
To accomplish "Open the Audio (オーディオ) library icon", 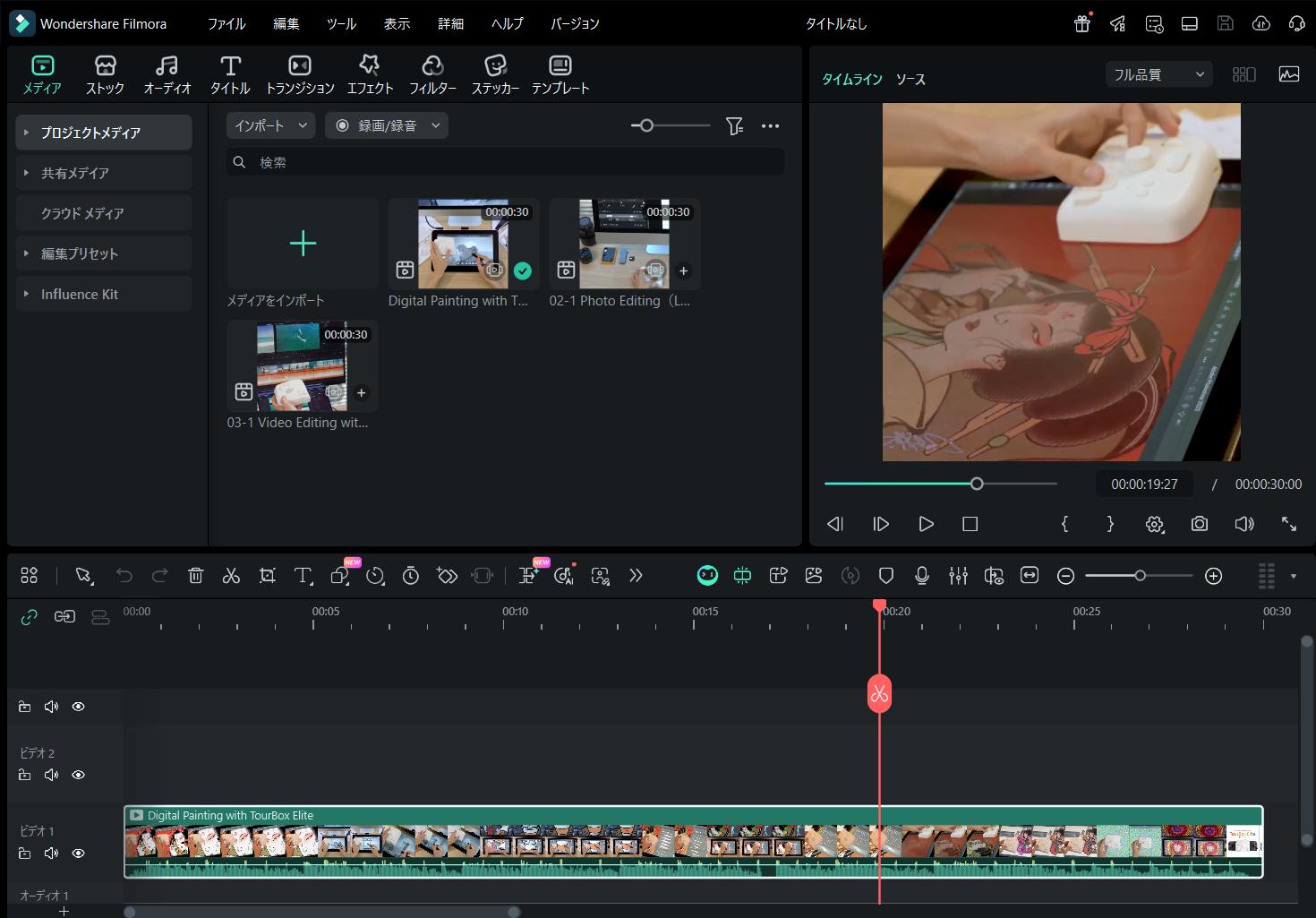I will [167, 74].
